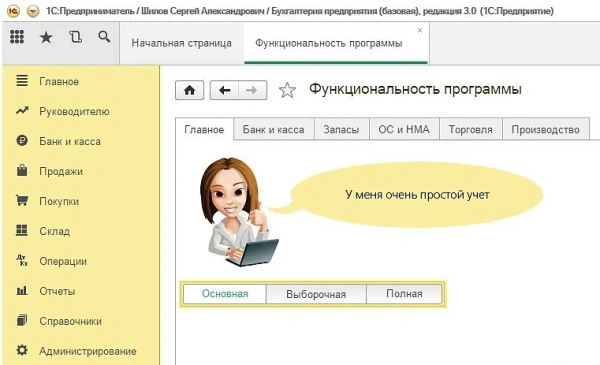Open Favorites star in top toolbar
The height and width of the screenshot is (365, 600).
click(46, 37)
